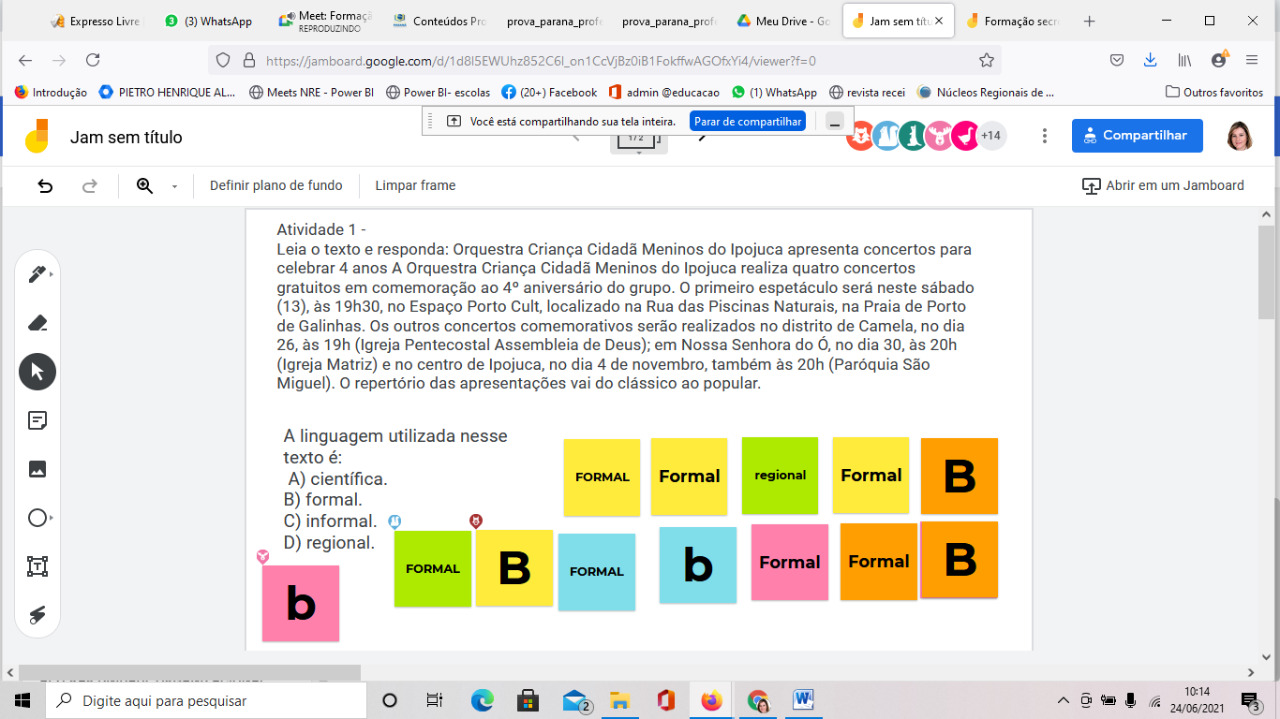Open the Meets NRE - Power BI bookmark
The image size is (1280, 719).
coord(311,92)
